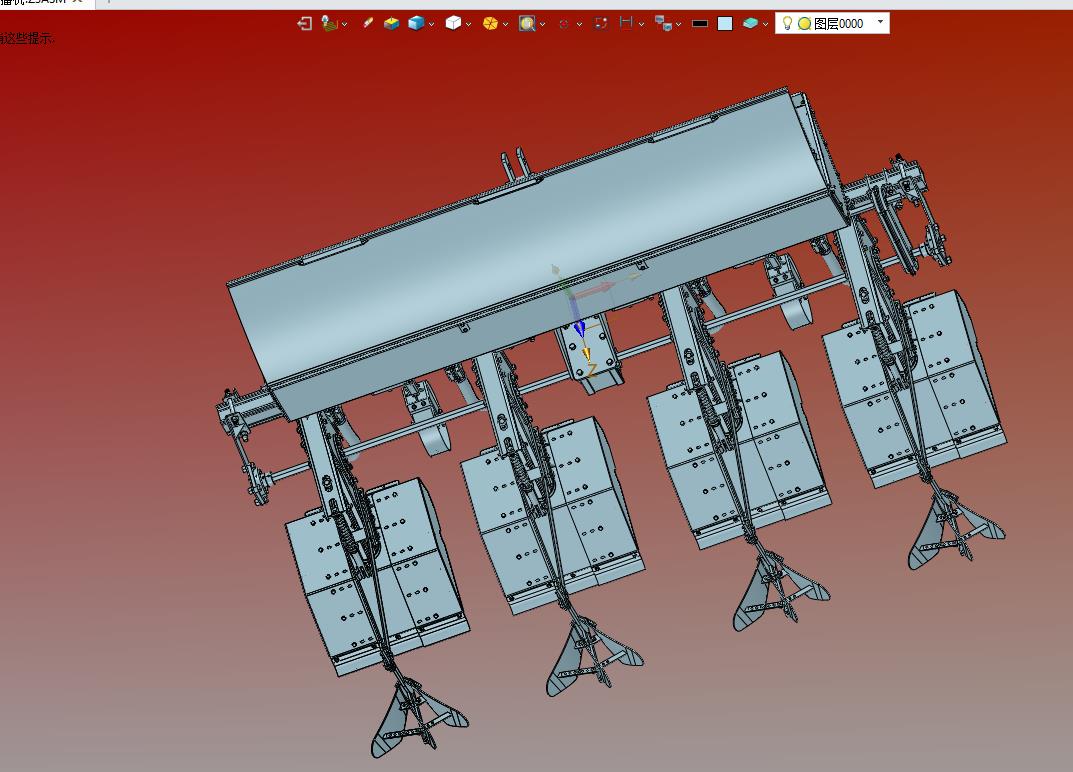This screenshot has width=1073, height=772.
Task: Click the blue shaded cube display icon
Action: click(x=416, y=24)
